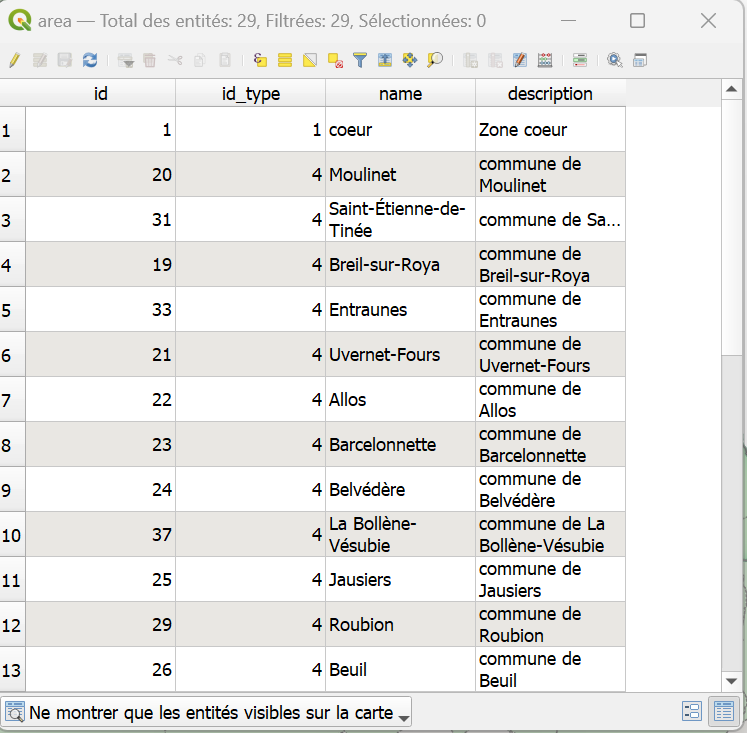
Task: Sort by the description column header
Action: 550,94
